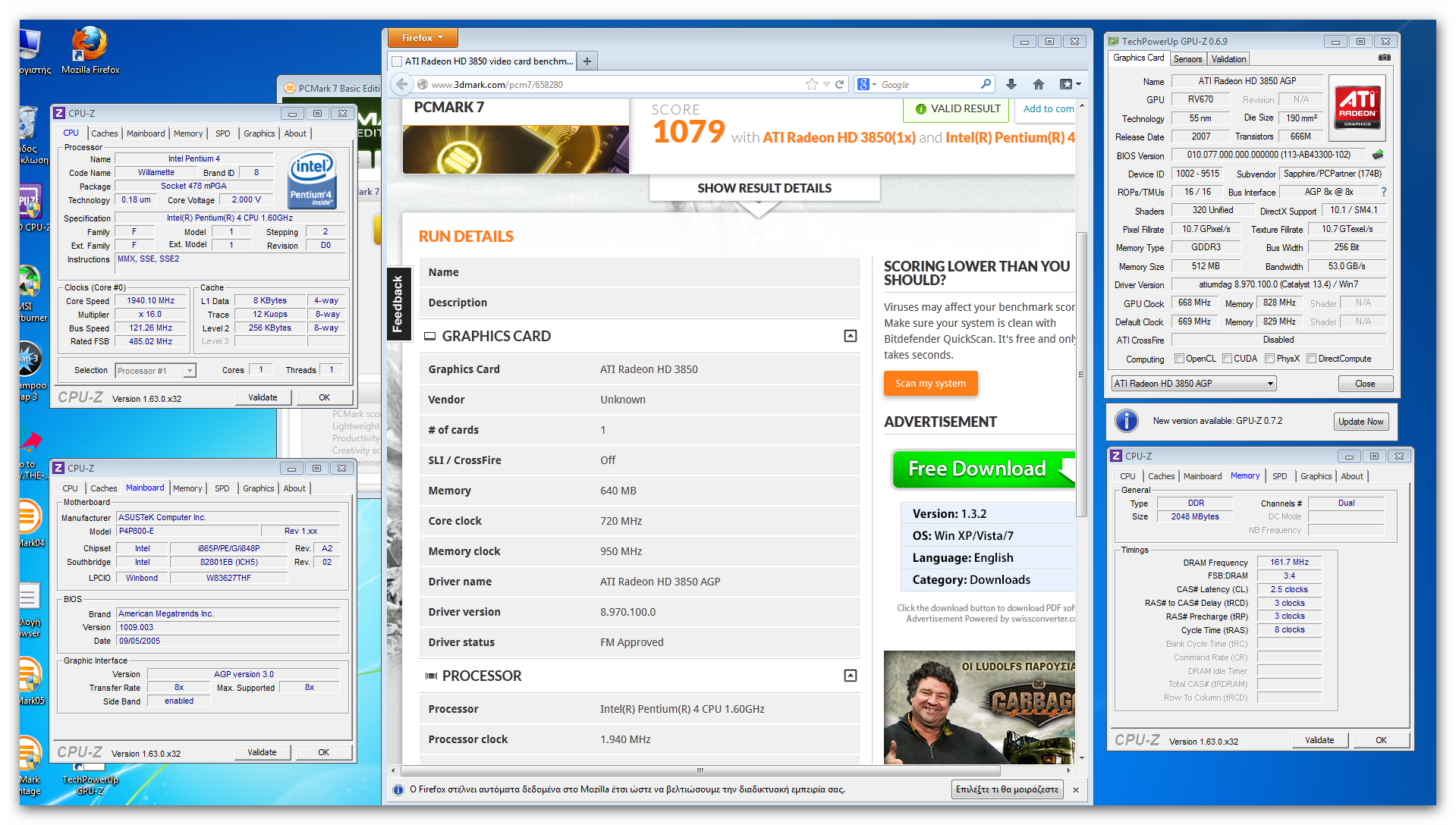Click the Firefox page vertical scrollbar

pos(1082,375)
